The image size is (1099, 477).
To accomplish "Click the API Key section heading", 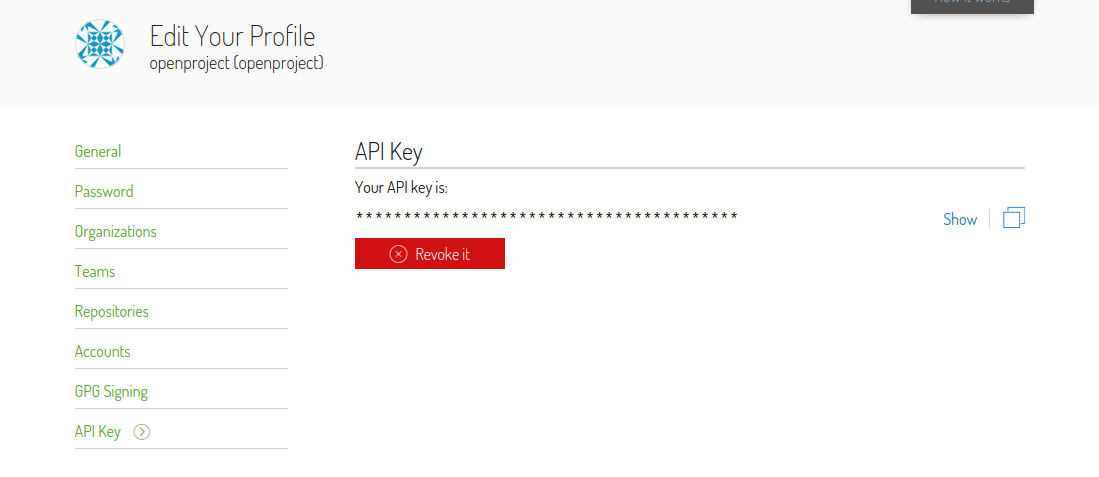I will tap(389, 152).
